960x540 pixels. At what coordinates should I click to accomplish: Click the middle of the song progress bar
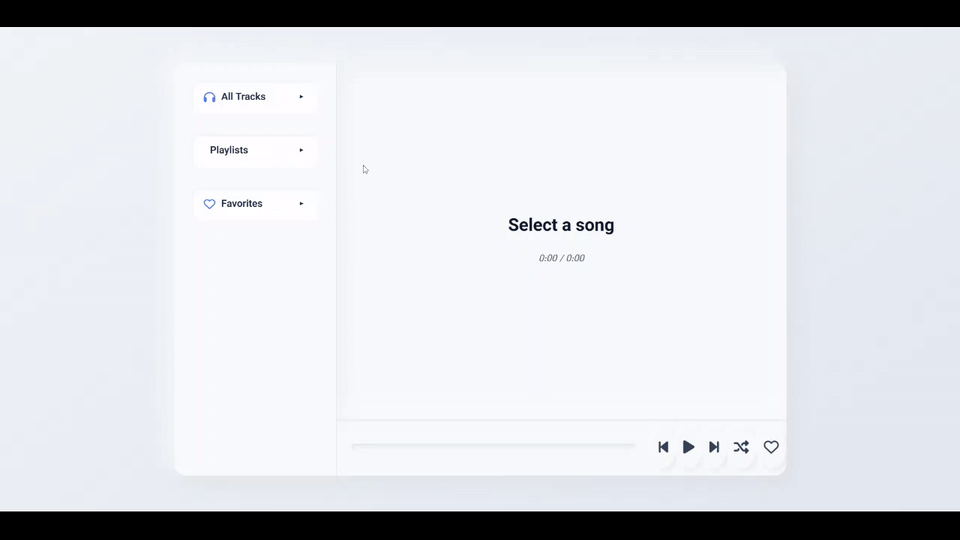coord(494,446)
